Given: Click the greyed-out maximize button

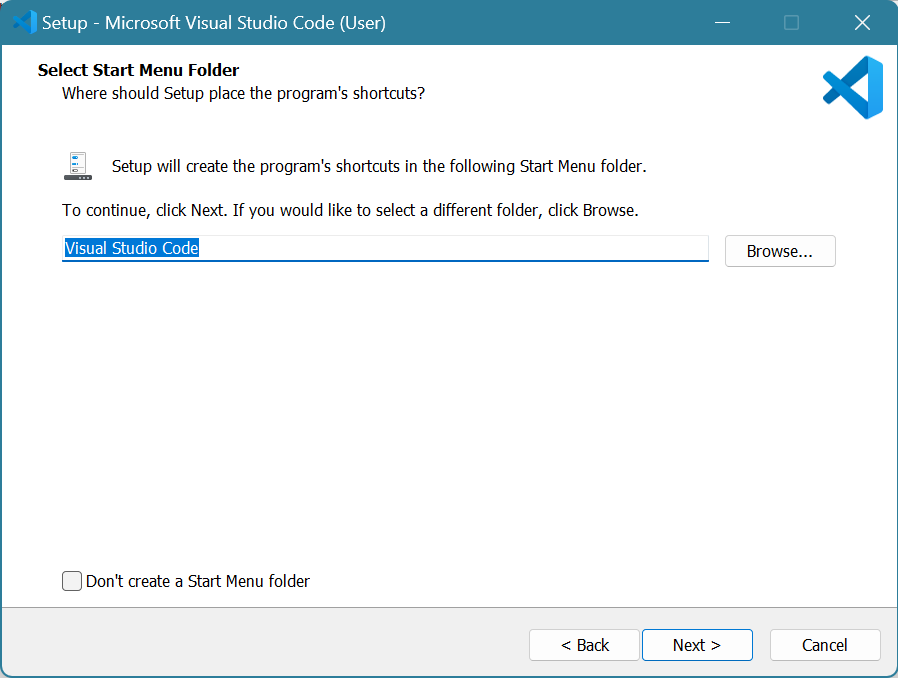Looking at the screenshot, I should click(791, 22).
